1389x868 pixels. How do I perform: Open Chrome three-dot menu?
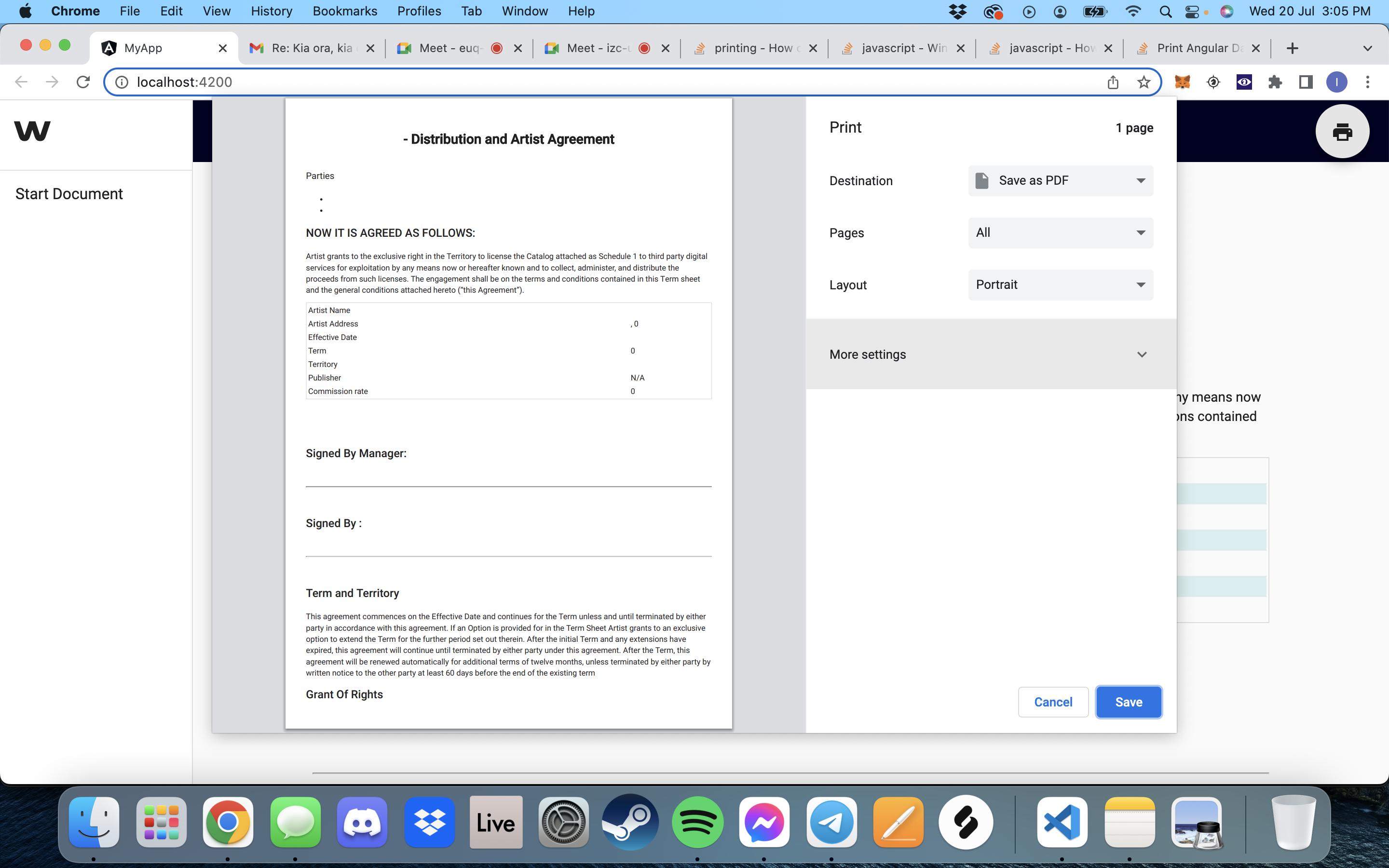tap(1367, 82)
